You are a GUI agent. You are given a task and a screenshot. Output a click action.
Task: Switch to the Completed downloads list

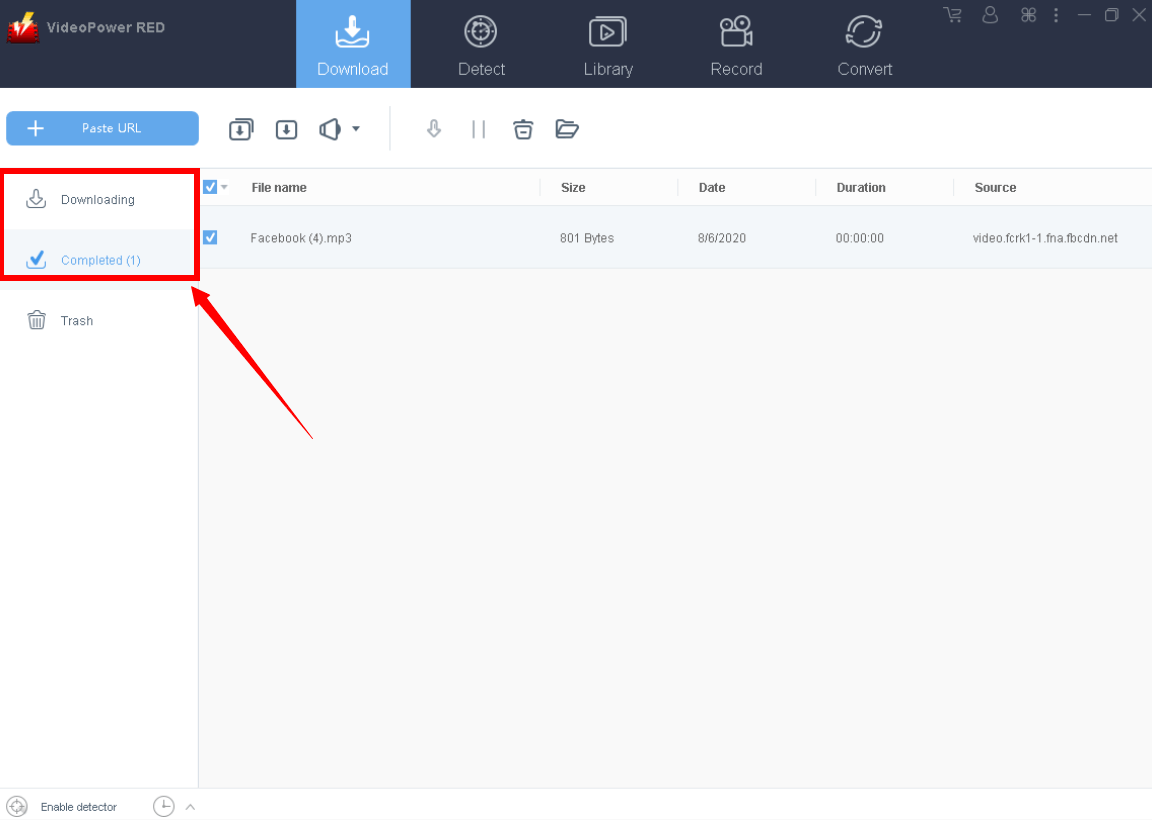click(x=100, y=259)
